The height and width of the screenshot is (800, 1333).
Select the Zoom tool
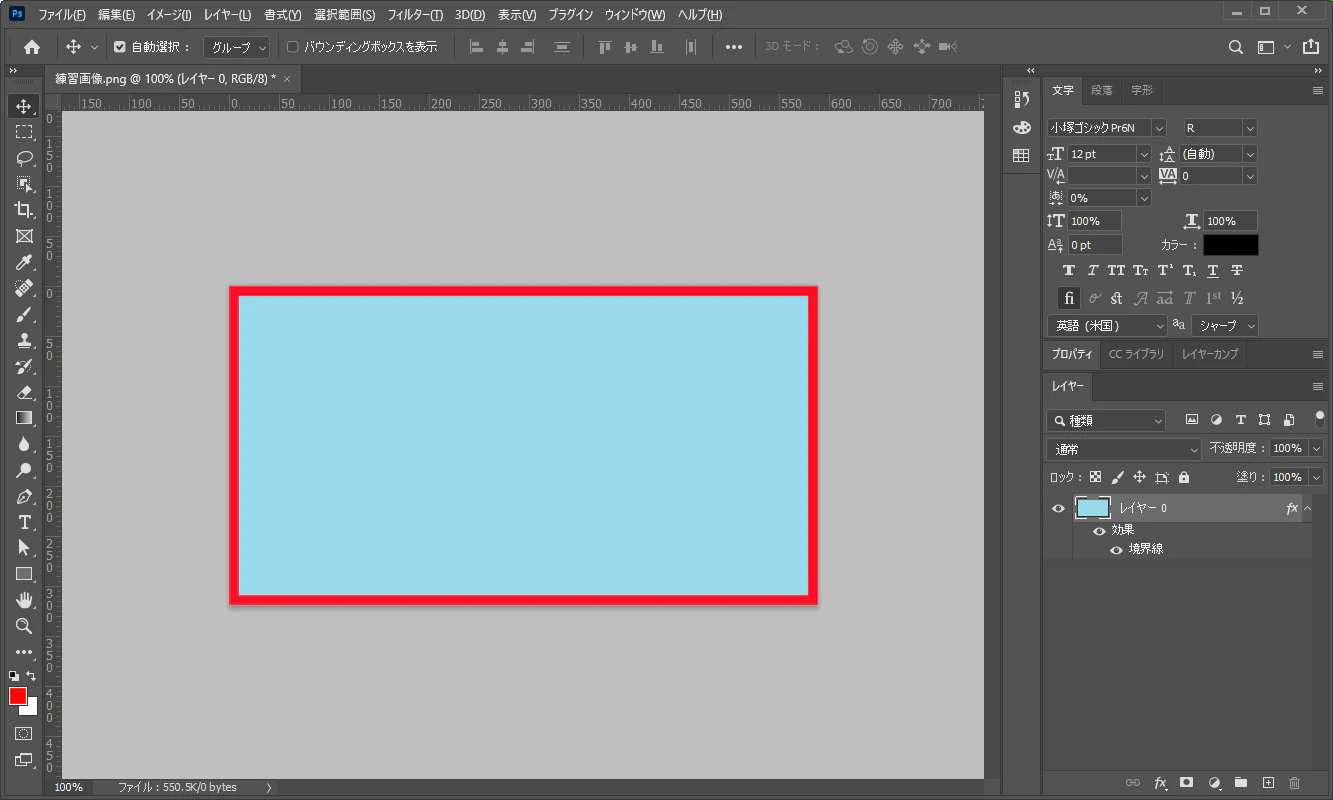(24, 626)
